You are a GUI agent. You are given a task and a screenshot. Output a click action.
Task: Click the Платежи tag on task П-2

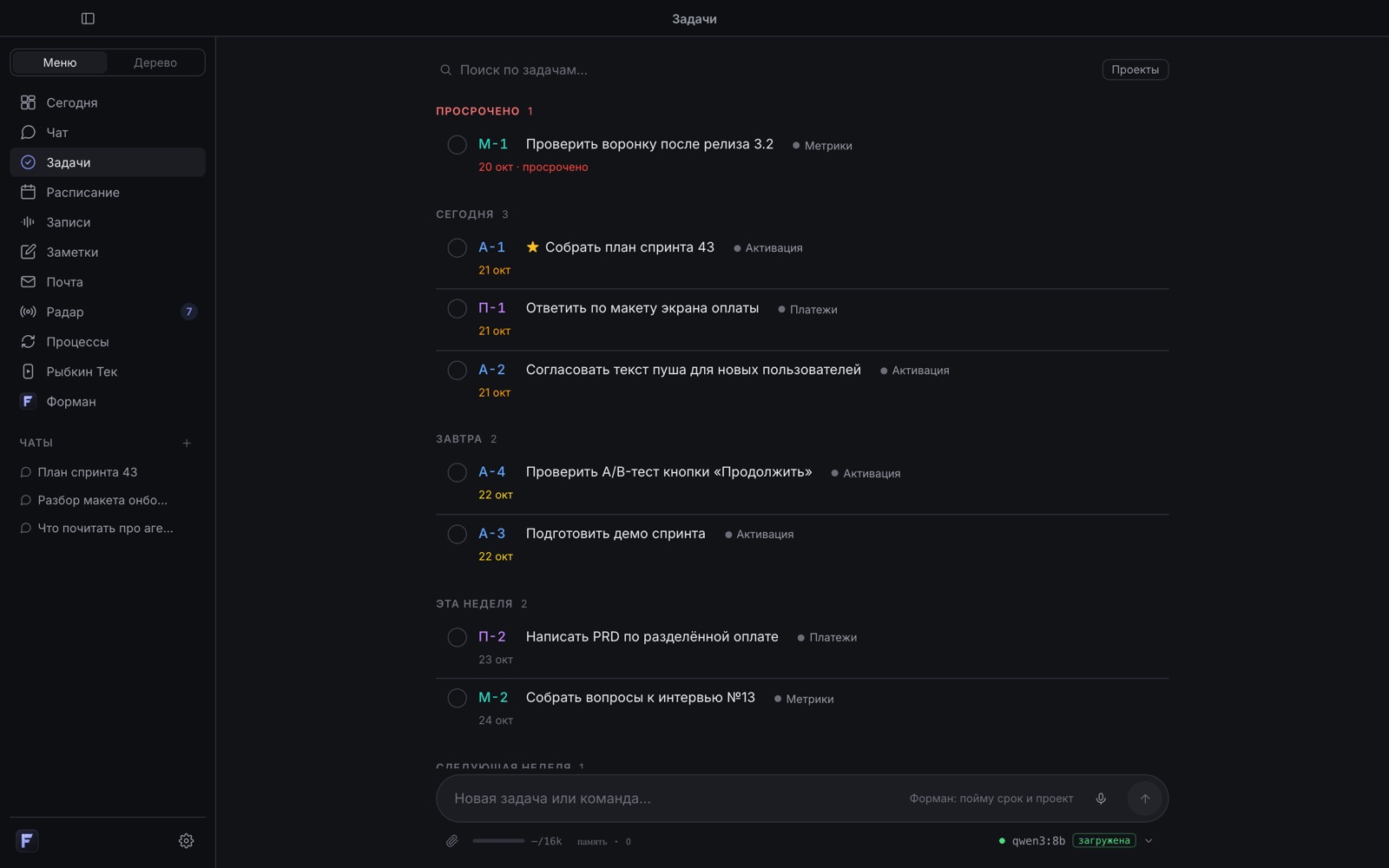(x=827, y=638)
